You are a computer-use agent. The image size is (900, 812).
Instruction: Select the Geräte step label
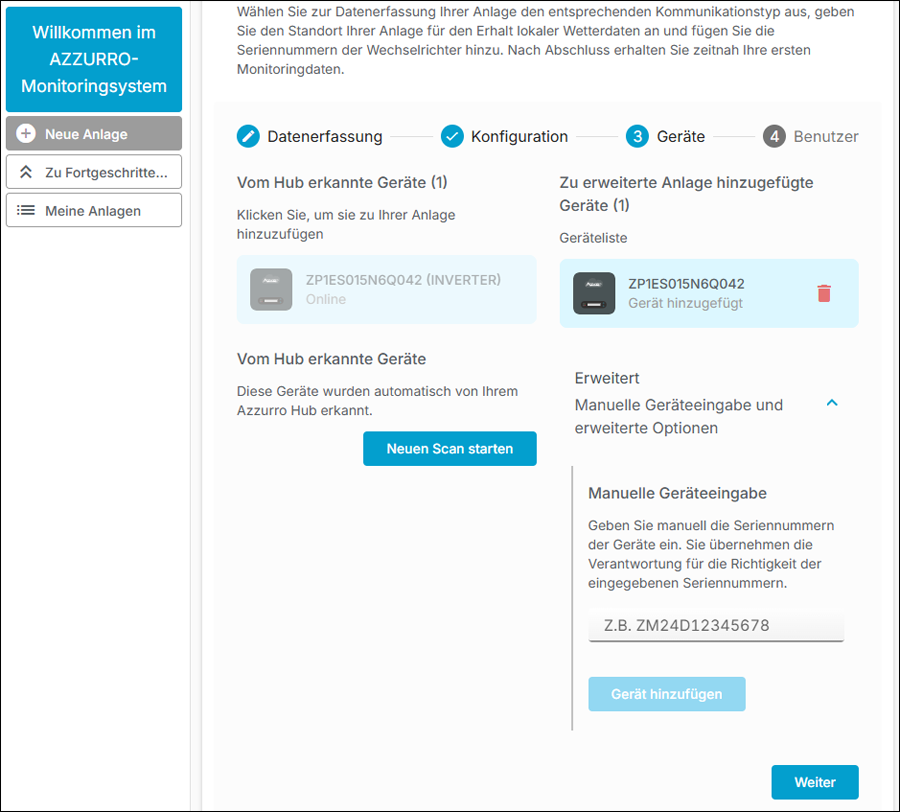coord(681,137)
